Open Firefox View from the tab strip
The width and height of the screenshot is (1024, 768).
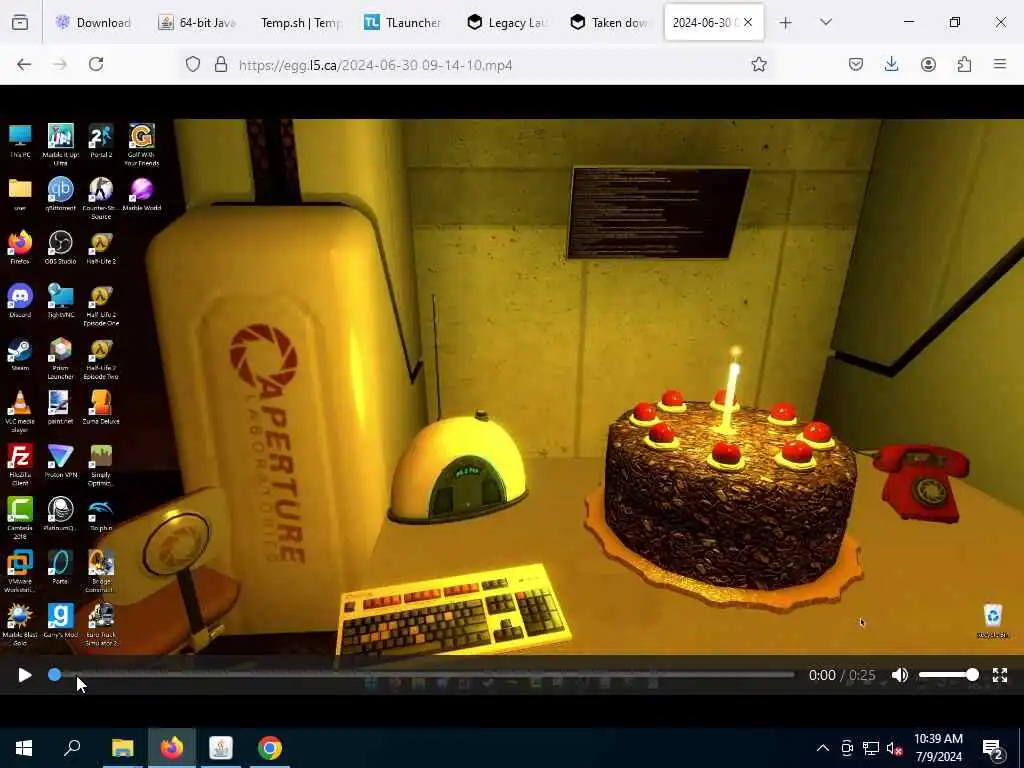coord(20,22)
